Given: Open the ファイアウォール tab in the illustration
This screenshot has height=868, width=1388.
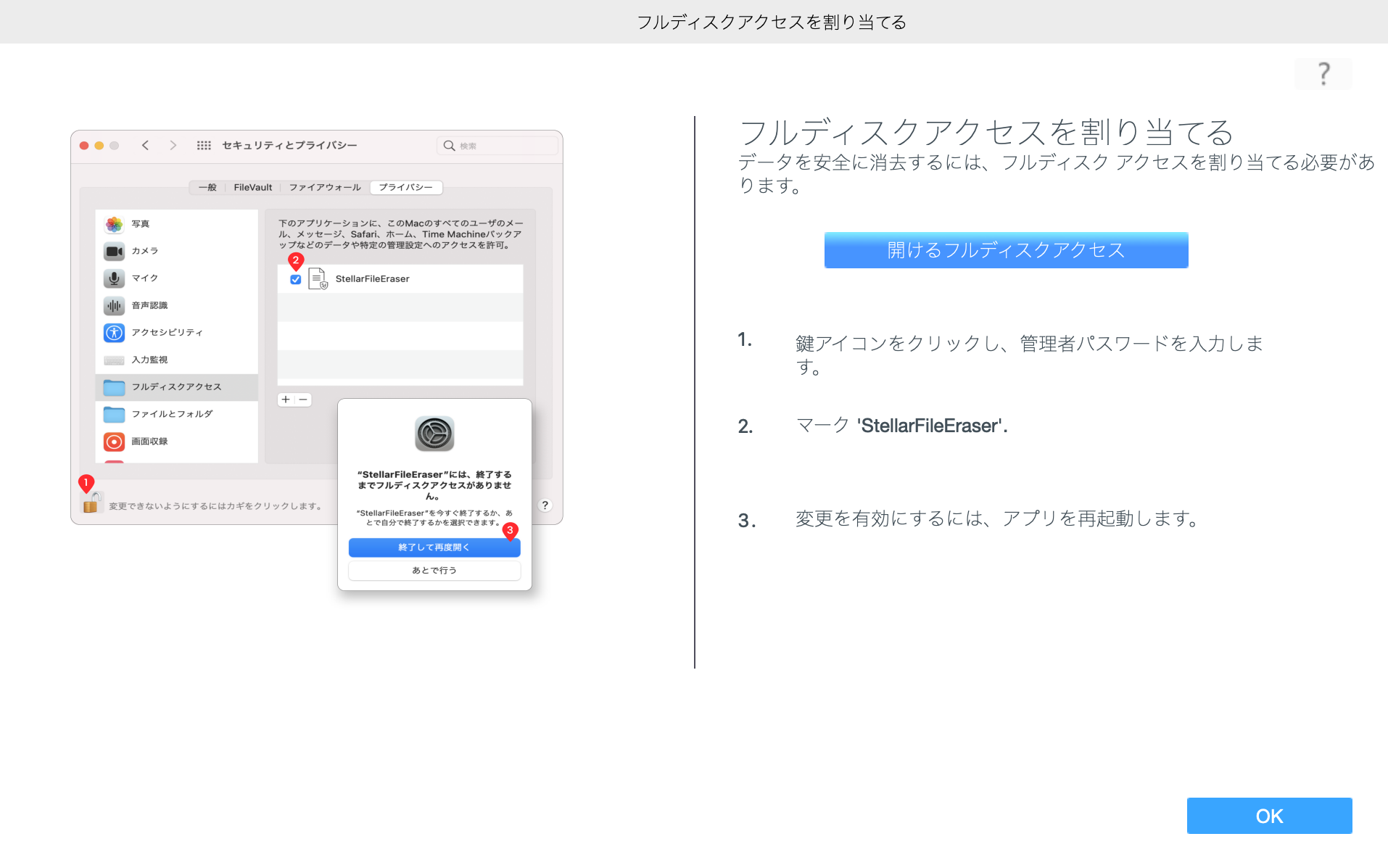Looking at the screenshot, I should [325, 187].
